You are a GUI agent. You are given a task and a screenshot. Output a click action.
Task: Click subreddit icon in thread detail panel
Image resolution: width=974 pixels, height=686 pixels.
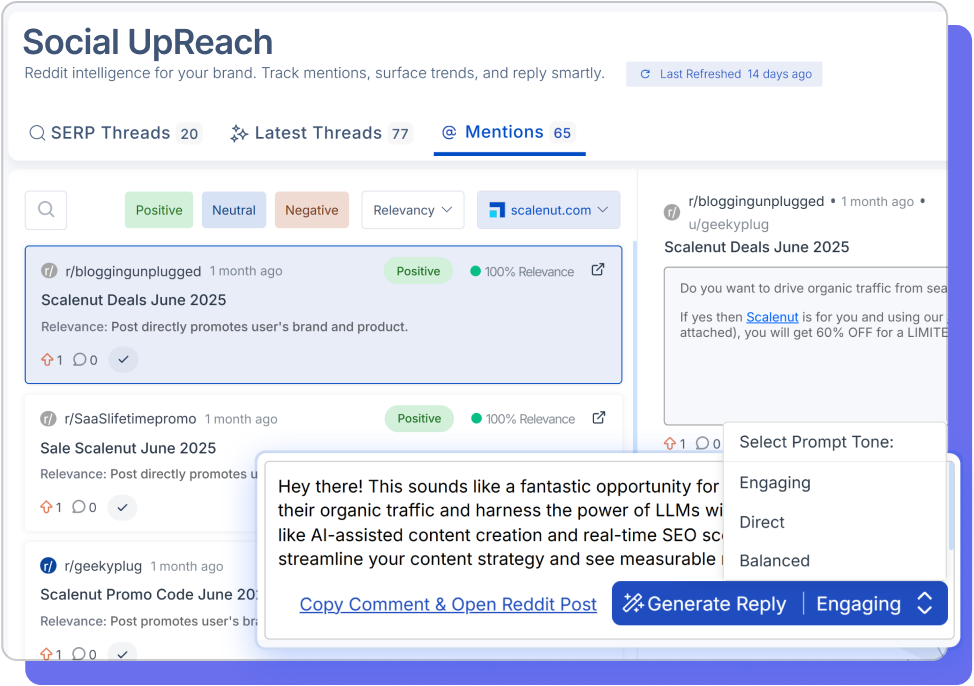672,213
